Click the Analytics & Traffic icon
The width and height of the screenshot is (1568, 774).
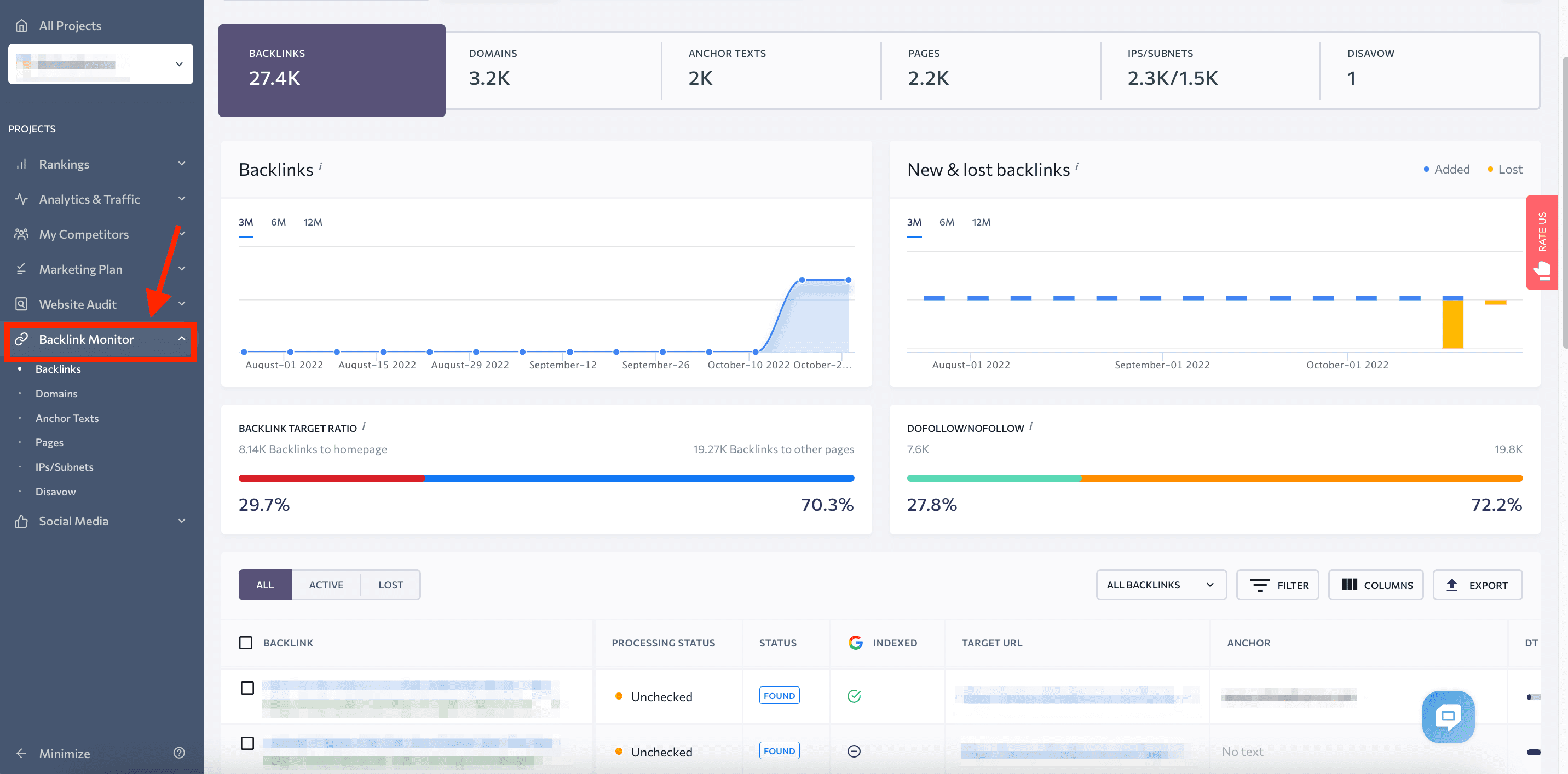click(x=22, y=199)
